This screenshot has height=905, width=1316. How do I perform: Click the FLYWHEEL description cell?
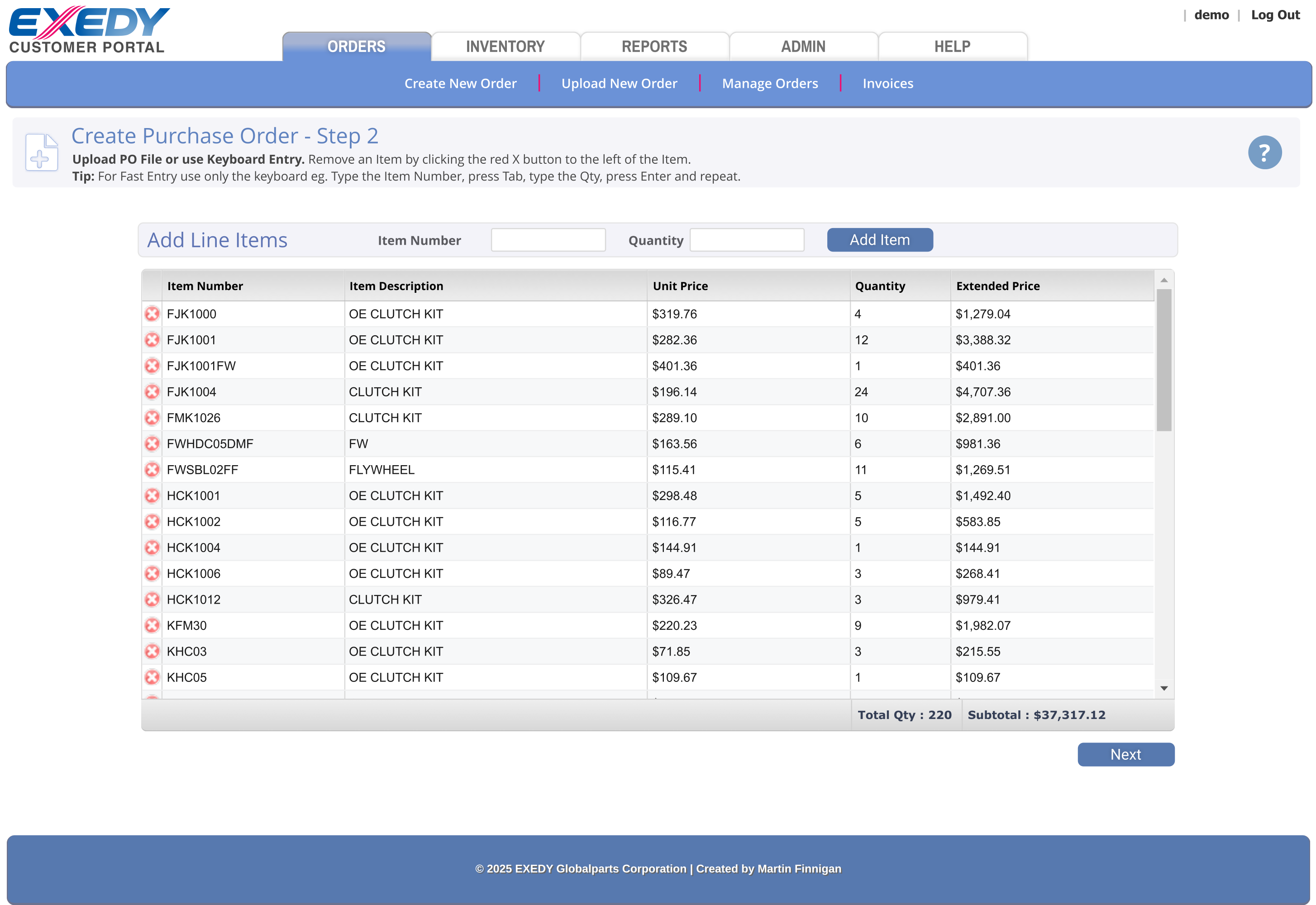(x=496, y=470)
